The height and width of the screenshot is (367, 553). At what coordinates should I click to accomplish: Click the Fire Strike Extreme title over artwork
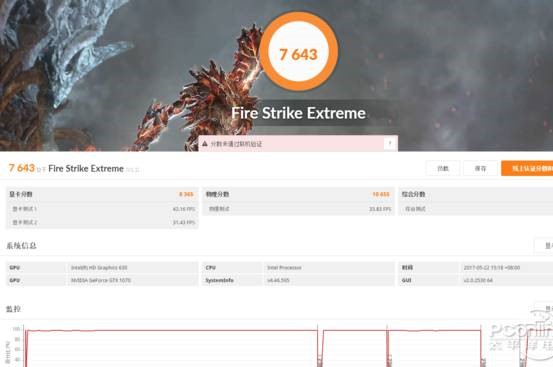[298, 113]
